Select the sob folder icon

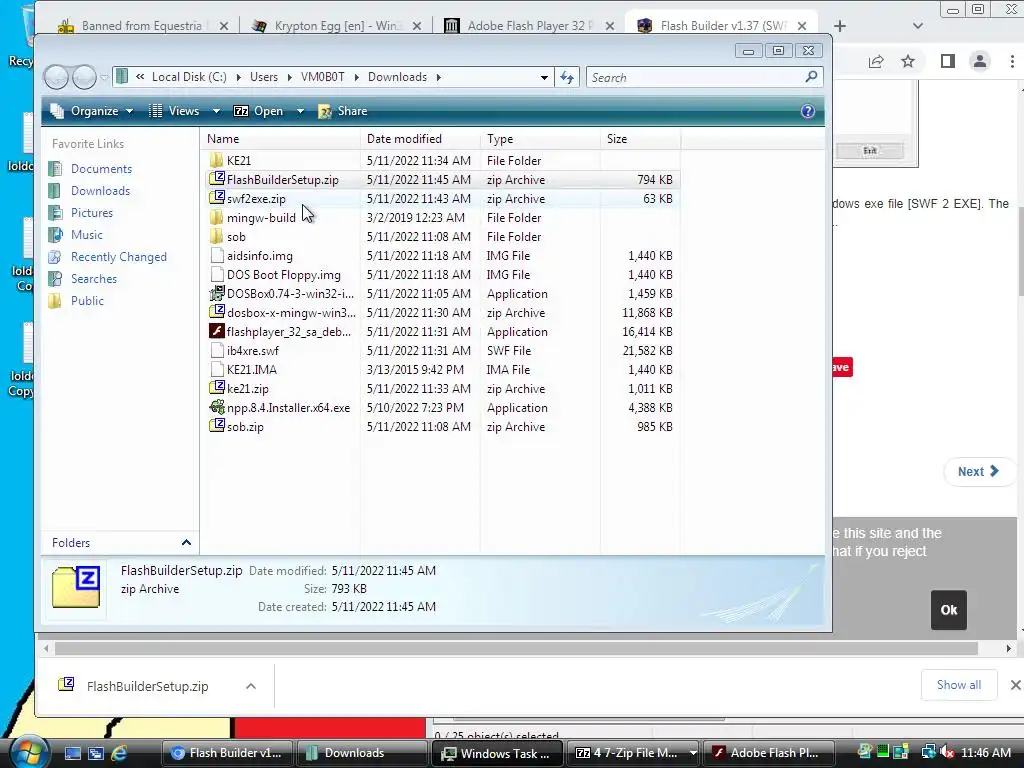pos(217,236)
